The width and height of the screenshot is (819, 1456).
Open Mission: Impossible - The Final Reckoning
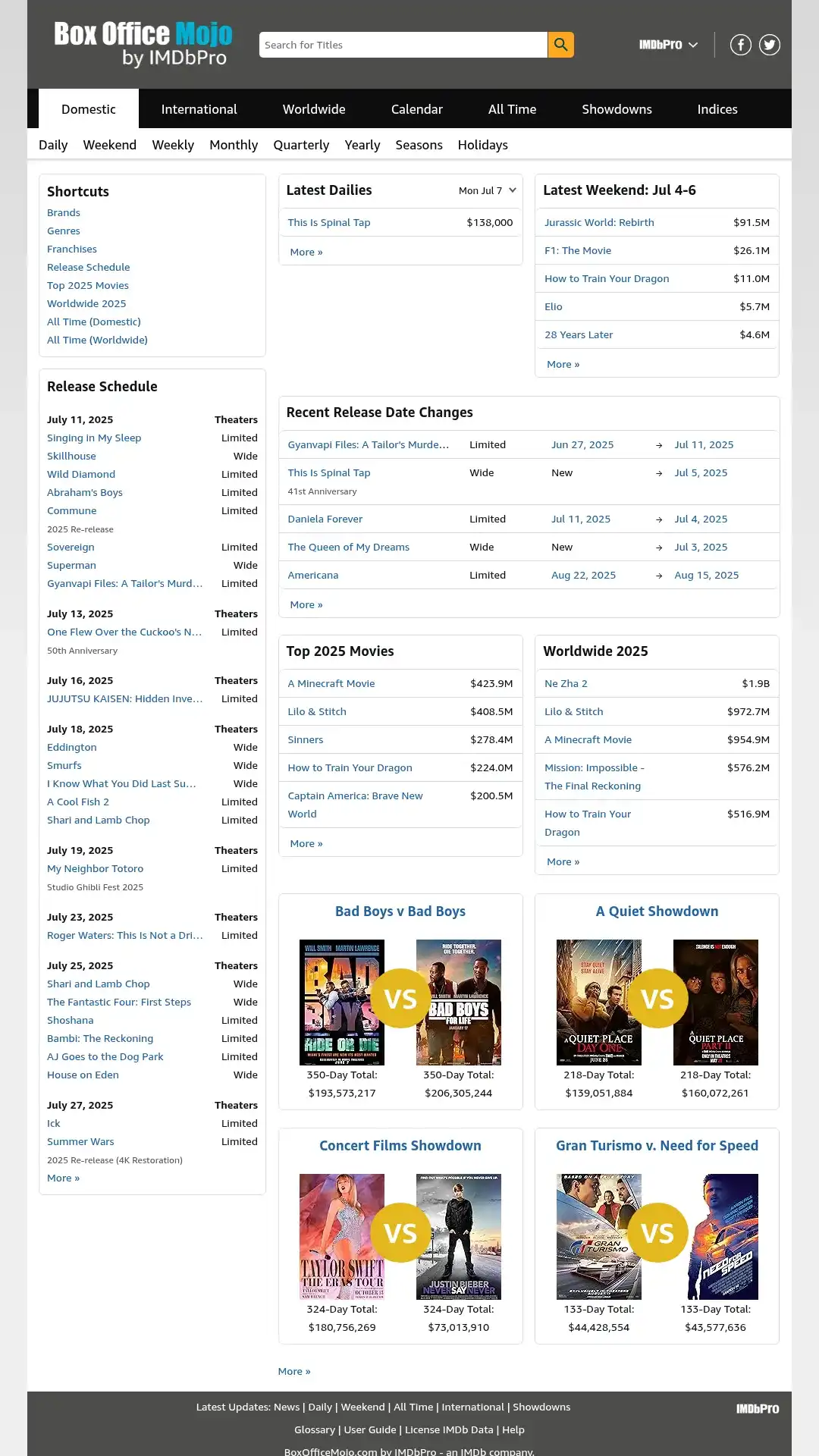[595, 777]
